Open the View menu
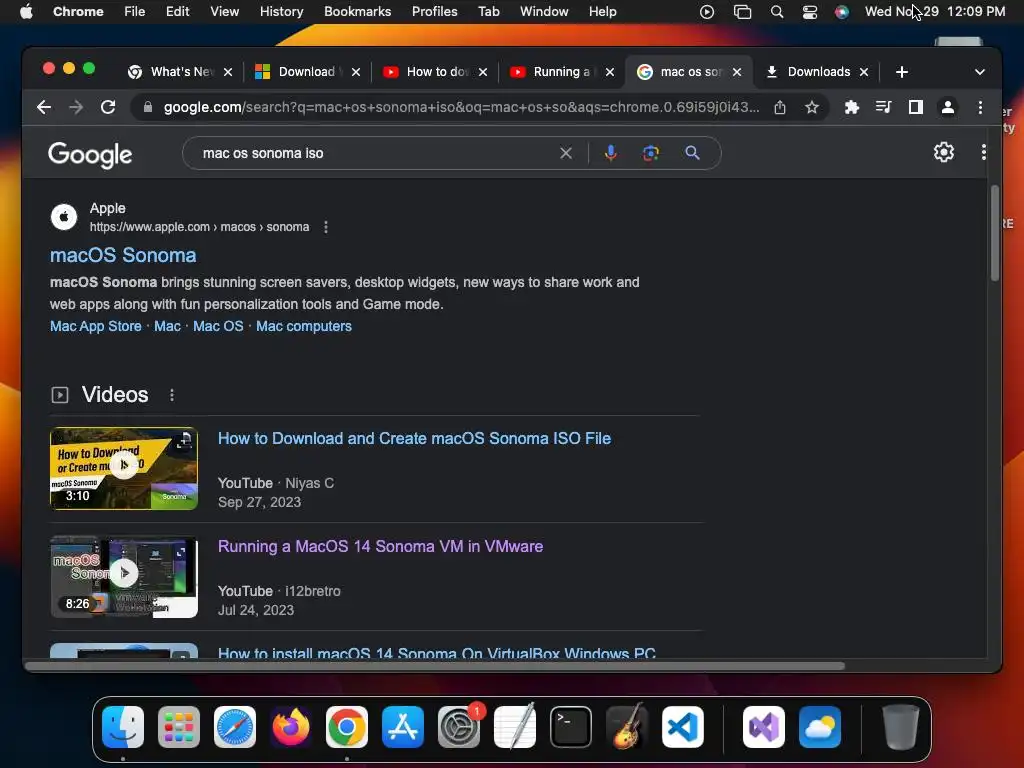 [224, 12]
